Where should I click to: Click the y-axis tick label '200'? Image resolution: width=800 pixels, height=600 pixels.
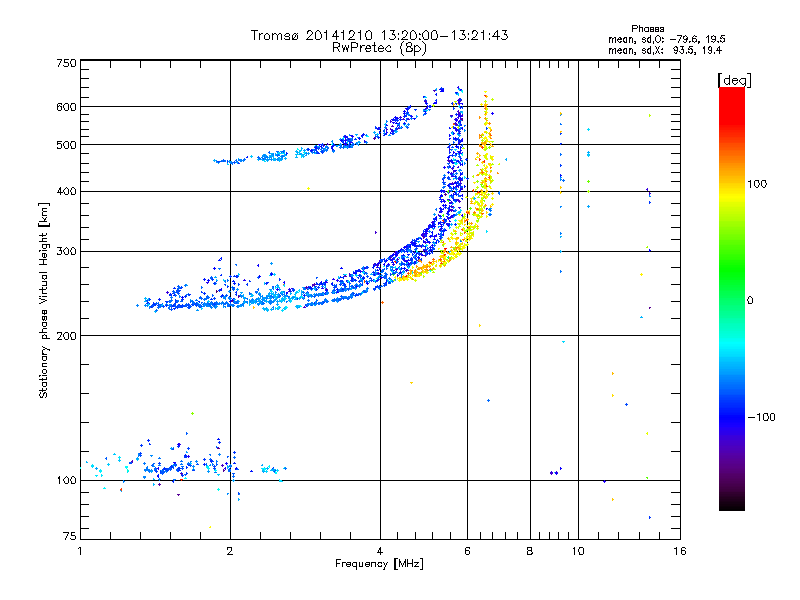pyautogui.click(x=67, y=336)
